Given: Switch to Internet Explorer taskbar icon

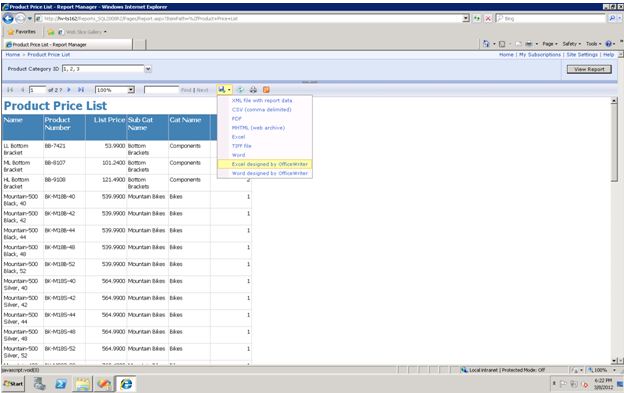Looking at the screenshot, I should coord(126,384).
